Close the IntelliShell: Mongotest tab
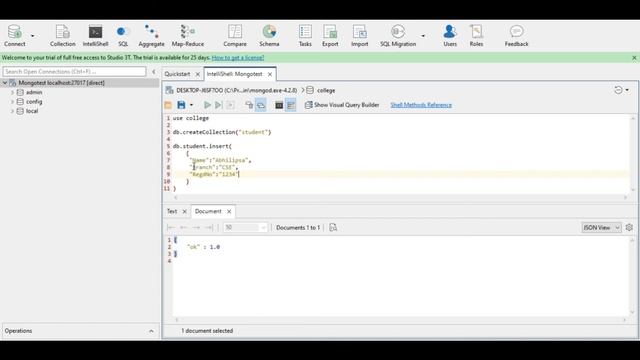This screenshot has height=360, width=640. click(270, 74)
